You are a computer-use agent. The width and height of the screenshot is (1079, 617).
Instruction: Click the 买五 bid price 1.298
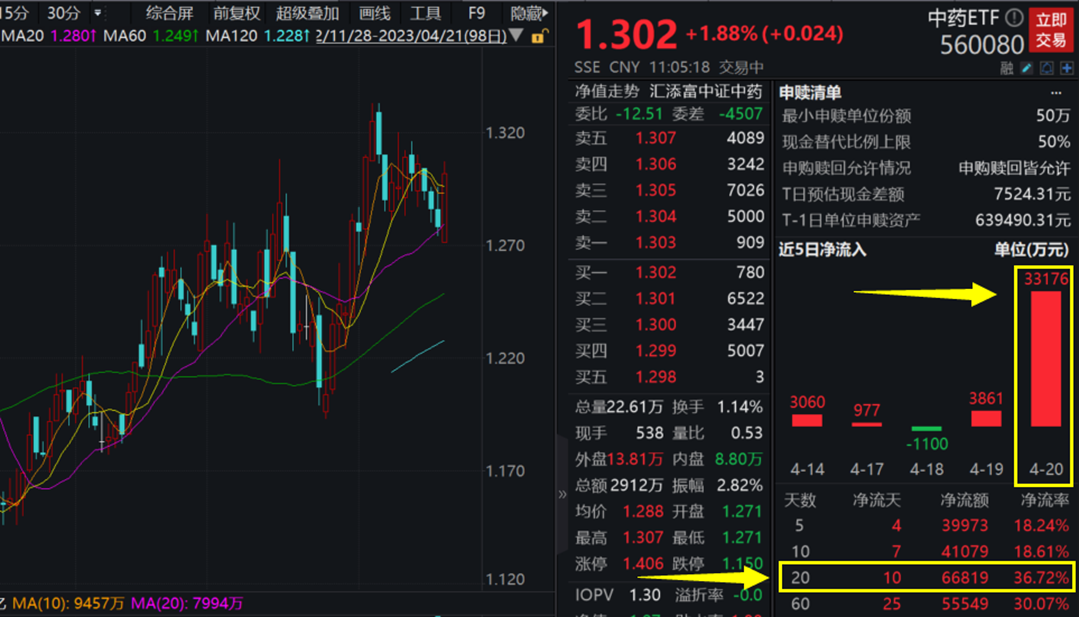655,377
